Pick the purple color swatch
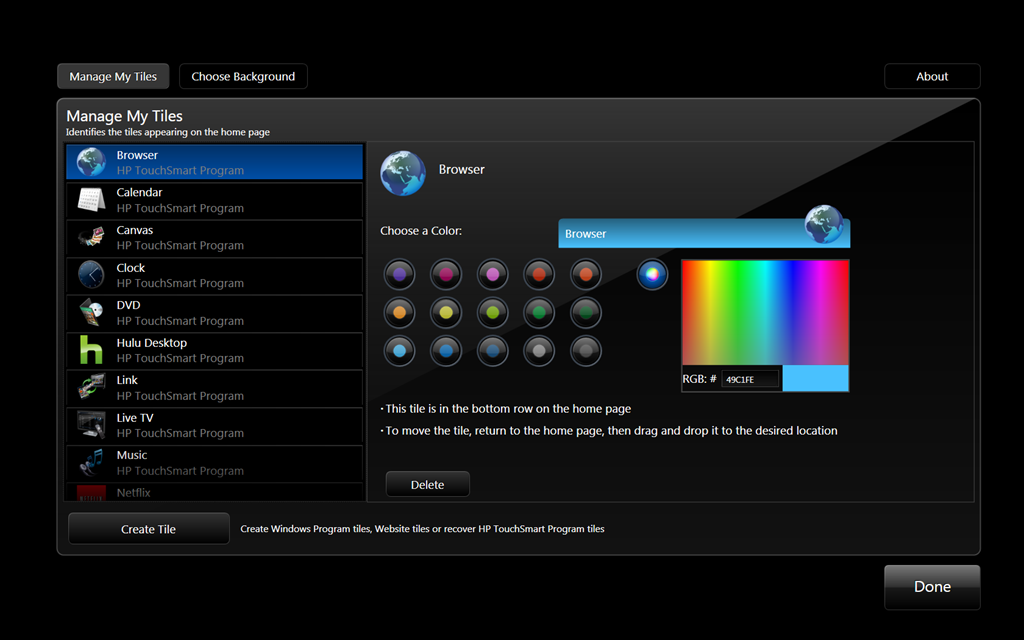Viewport: 1024px width, 640px height. coord(399,274)
